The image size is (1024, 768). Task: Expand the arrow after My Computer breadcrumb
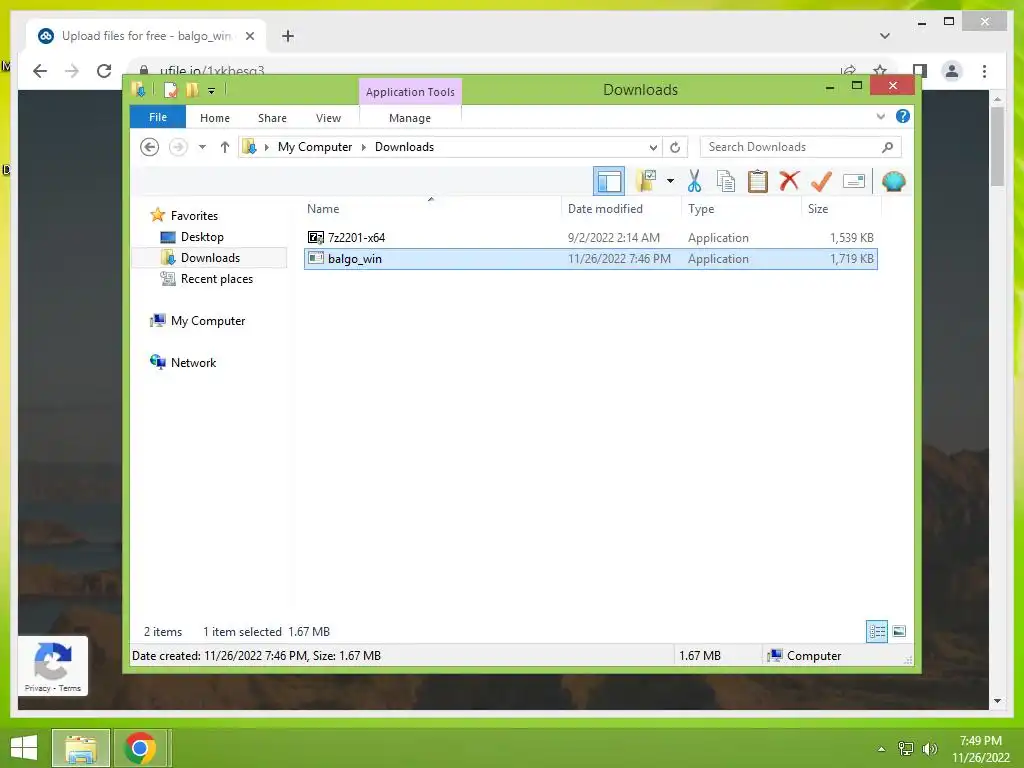pyautogui.click(x=364, y=147)
